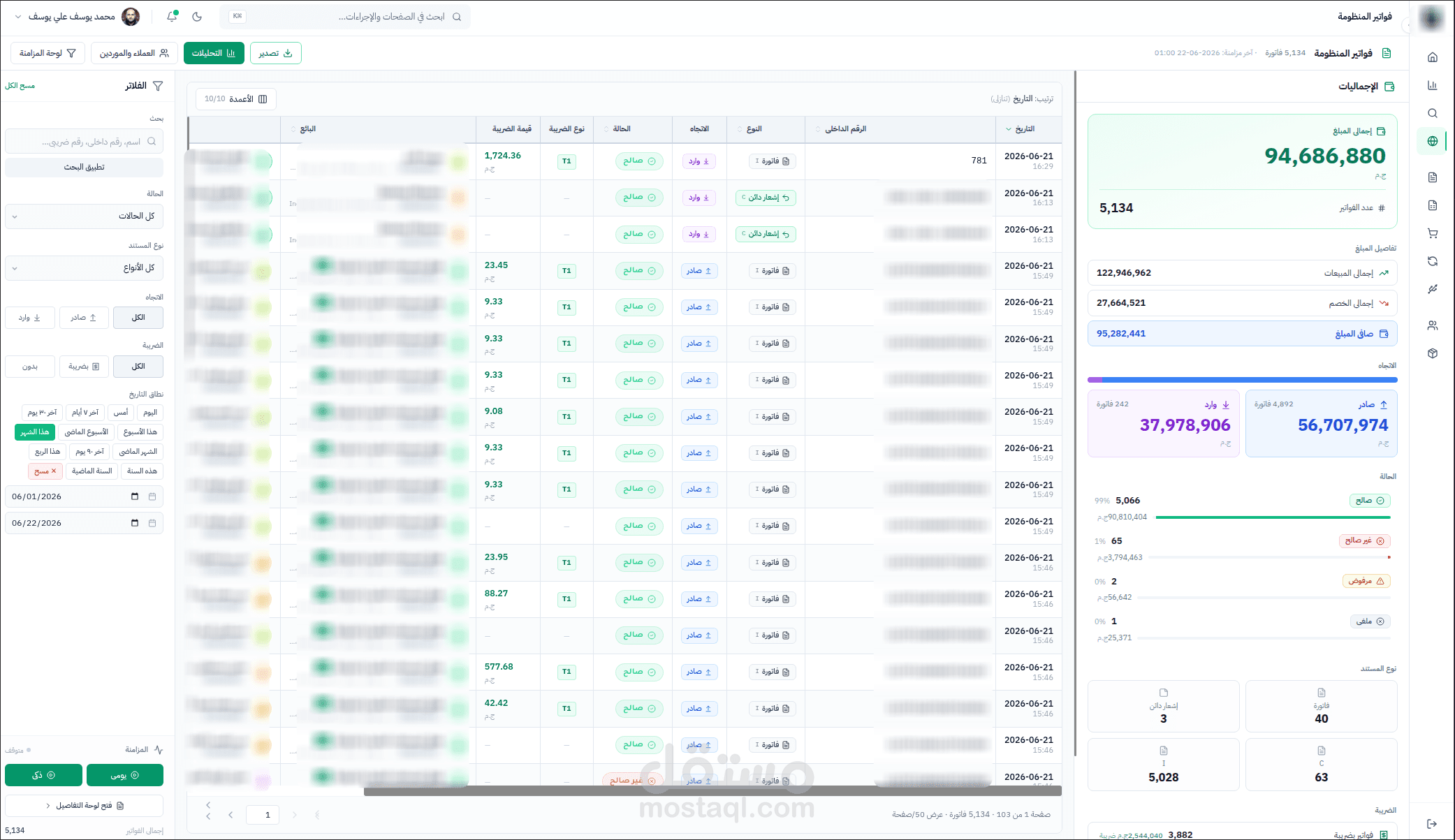Screen dimensions: 1455x840
Task: Expand the كل الأنواع document type dropdown
Action: (x=84, y=268)
